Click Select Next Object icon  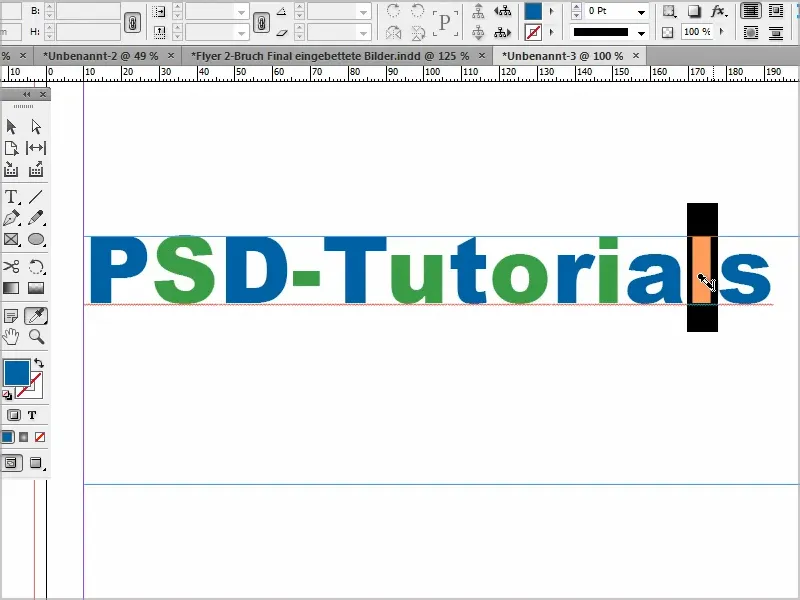503,33
